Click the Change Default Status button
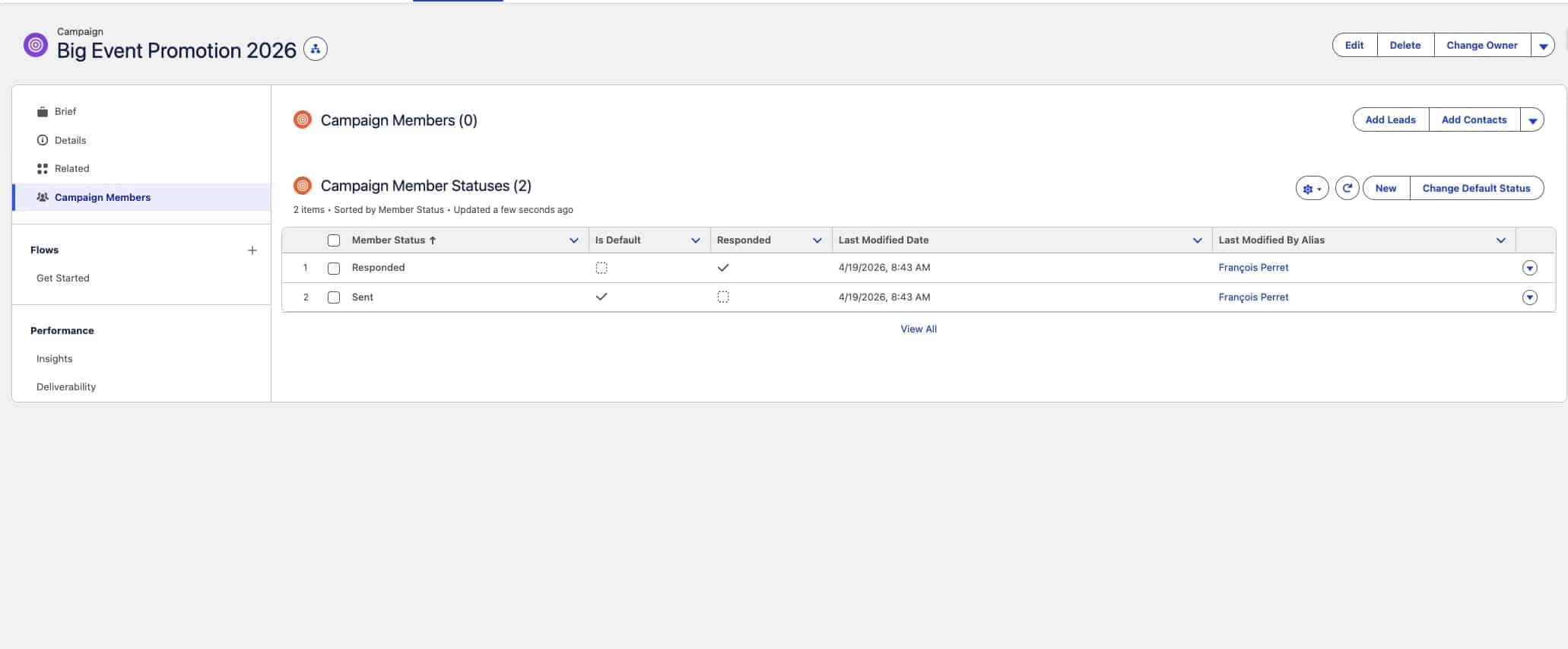 tap(1476, 188)
